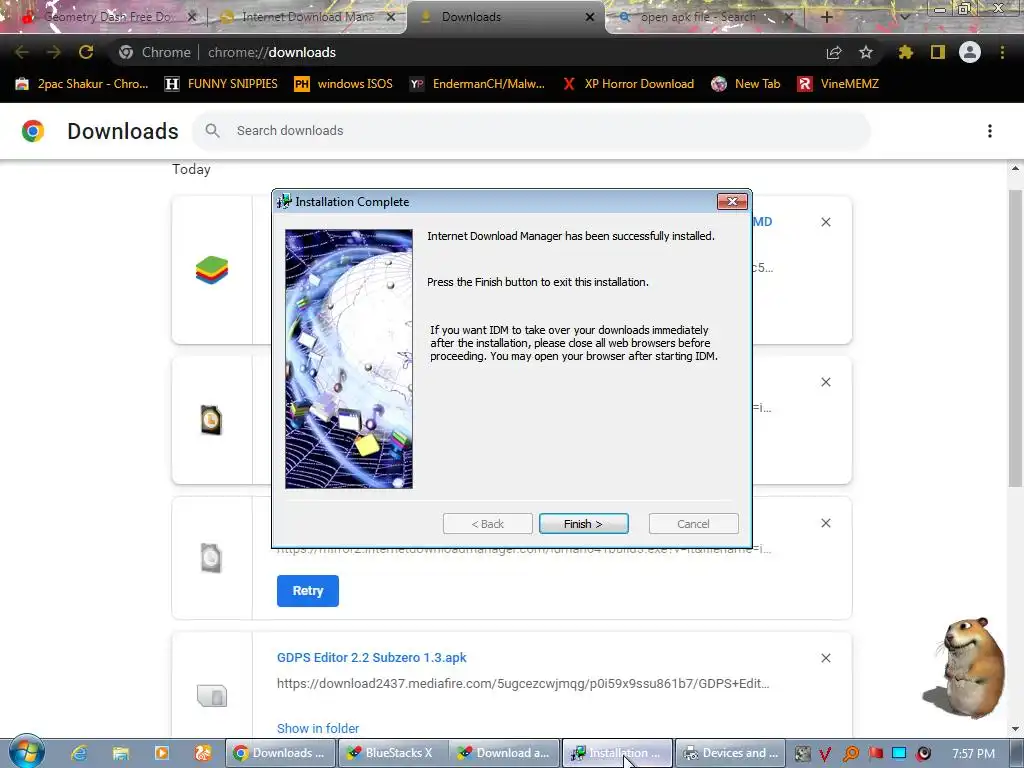
Task: Click Cancel in the Installation Complete dialog
Action: click(693, 524)
